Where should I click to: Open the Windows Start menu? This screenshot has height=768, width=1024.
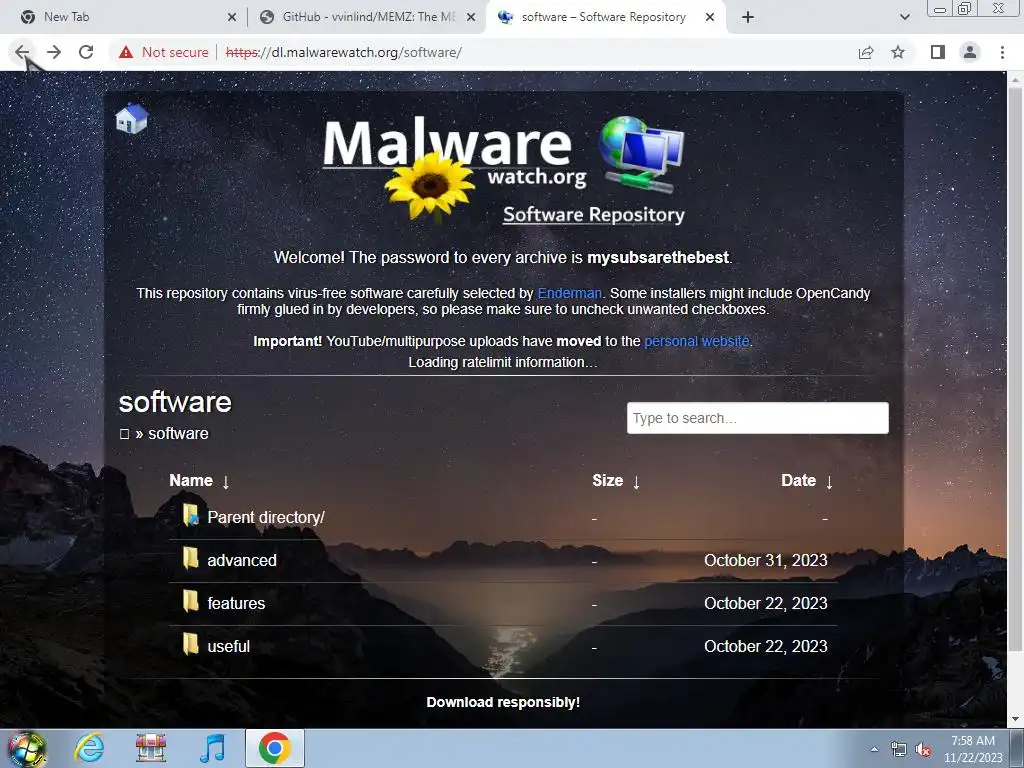click(x=27, y=748)
